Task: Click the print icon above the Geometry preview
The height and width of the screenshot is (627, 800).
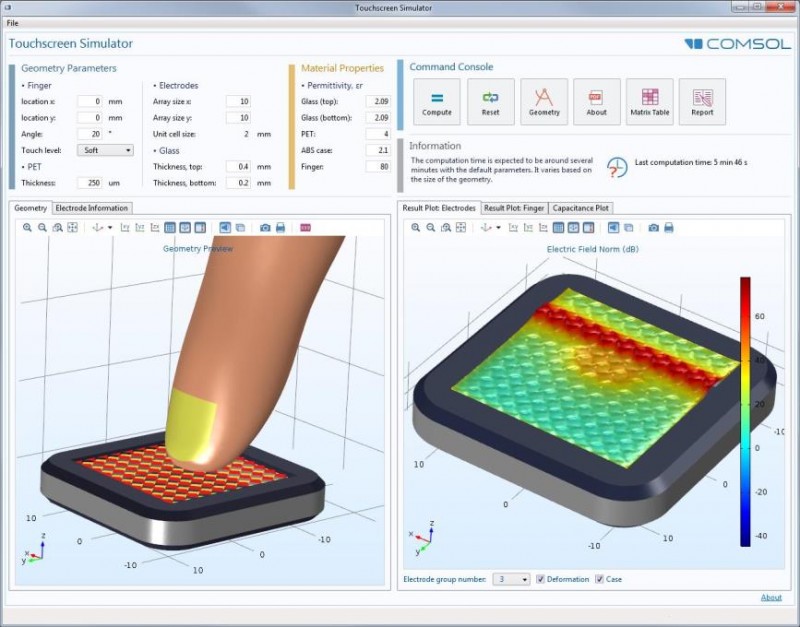Action: click(x=278, y=228)
